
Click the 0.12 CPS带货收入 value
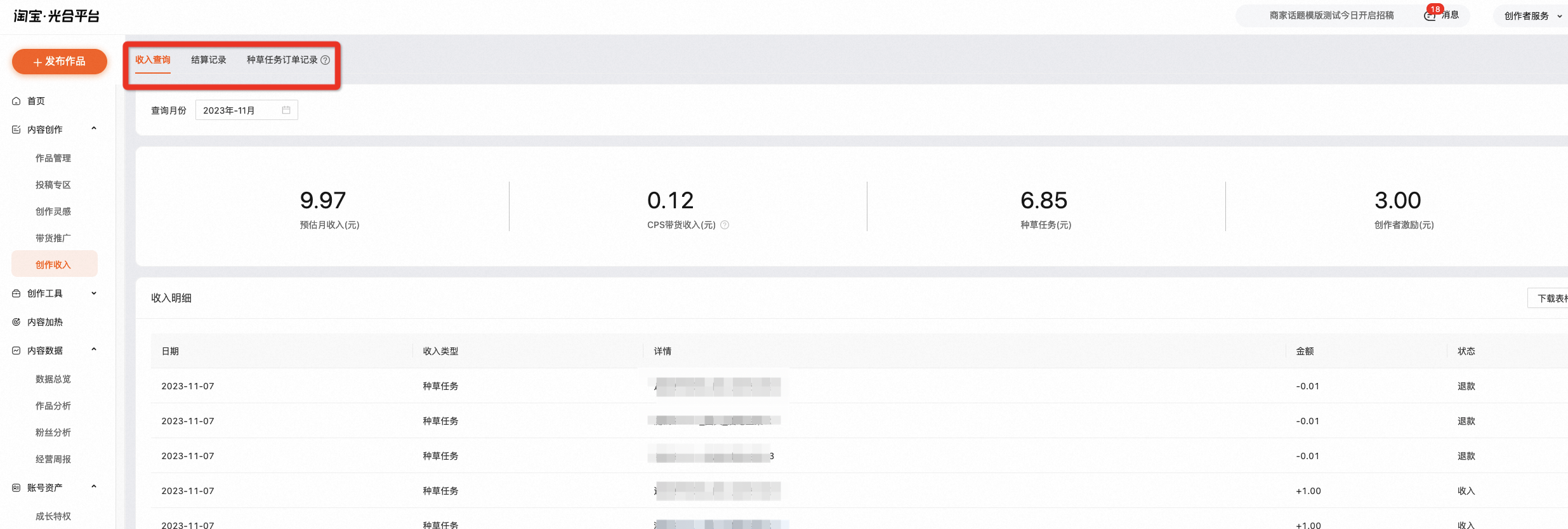coord(671,201)
